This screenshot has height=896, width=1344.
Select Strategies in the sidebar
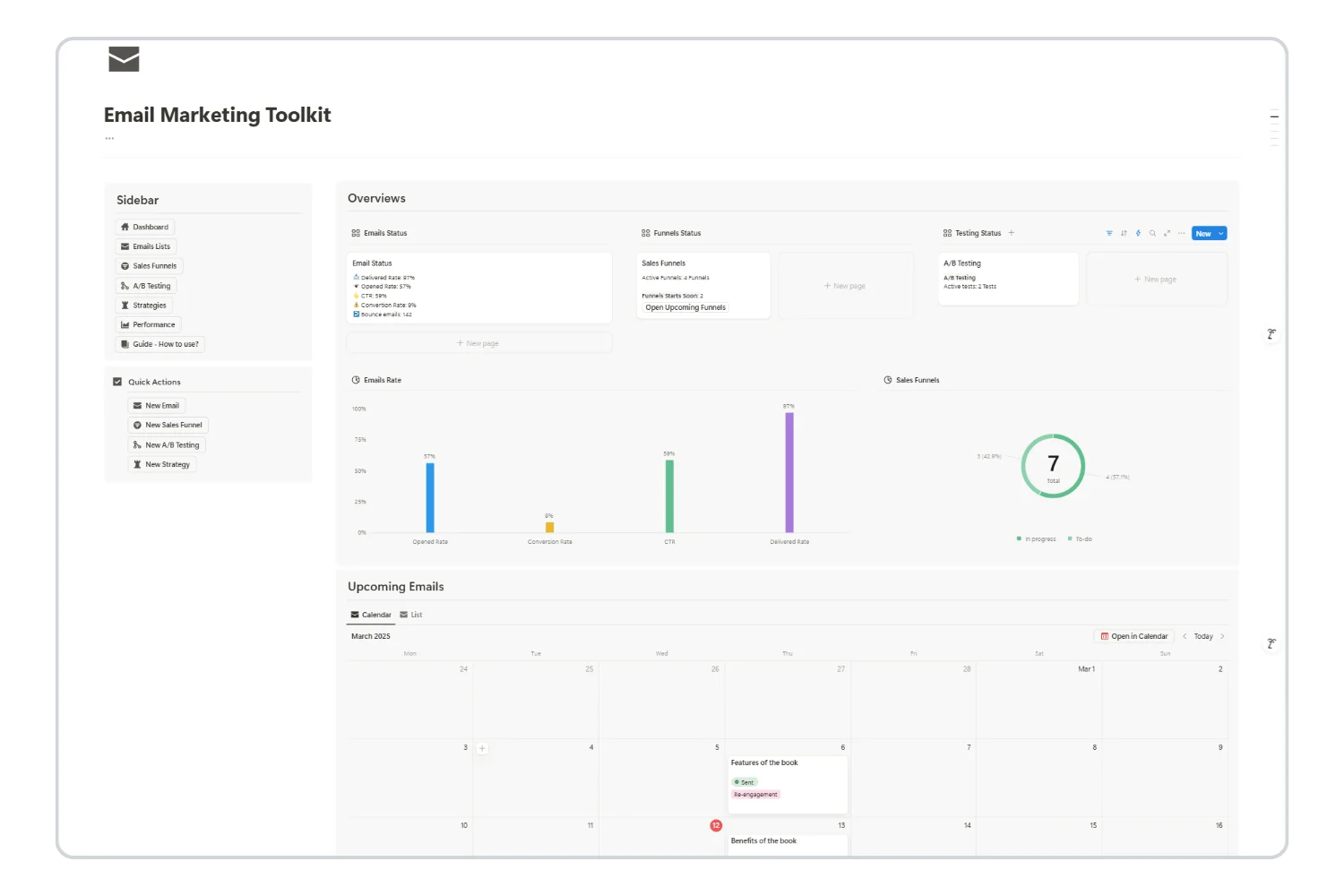[x=144, y=305]
